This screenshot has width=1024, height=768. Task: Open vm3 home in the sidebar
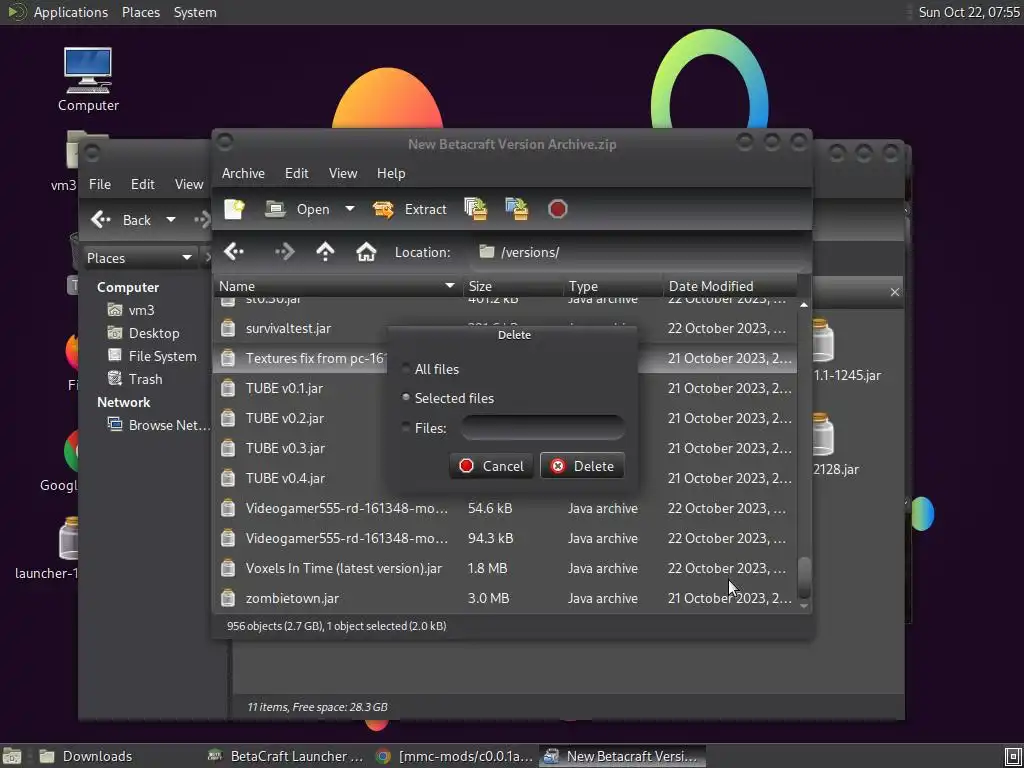point(142,310)
